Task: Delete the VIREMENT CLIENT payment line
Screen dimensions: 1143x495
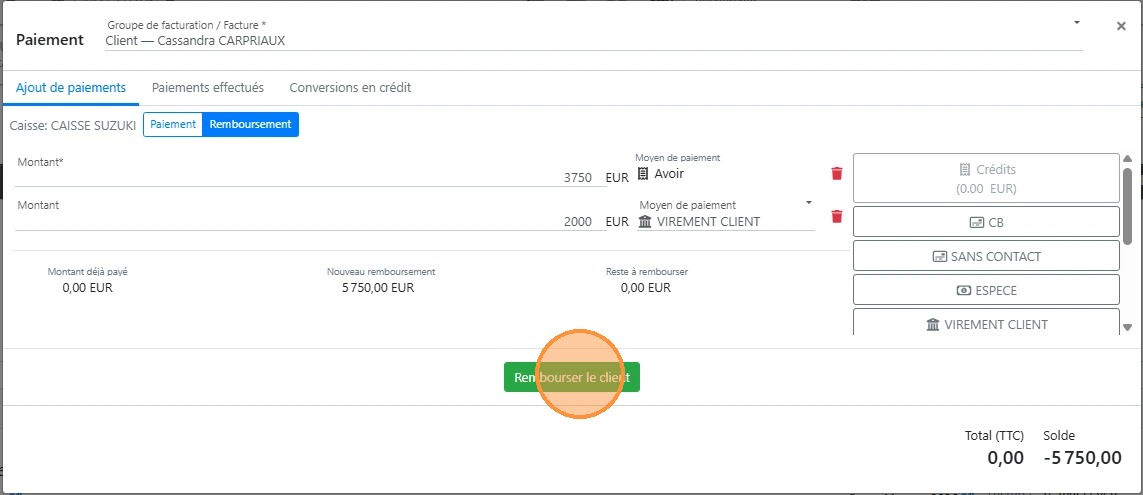Action: pos(837,217)
